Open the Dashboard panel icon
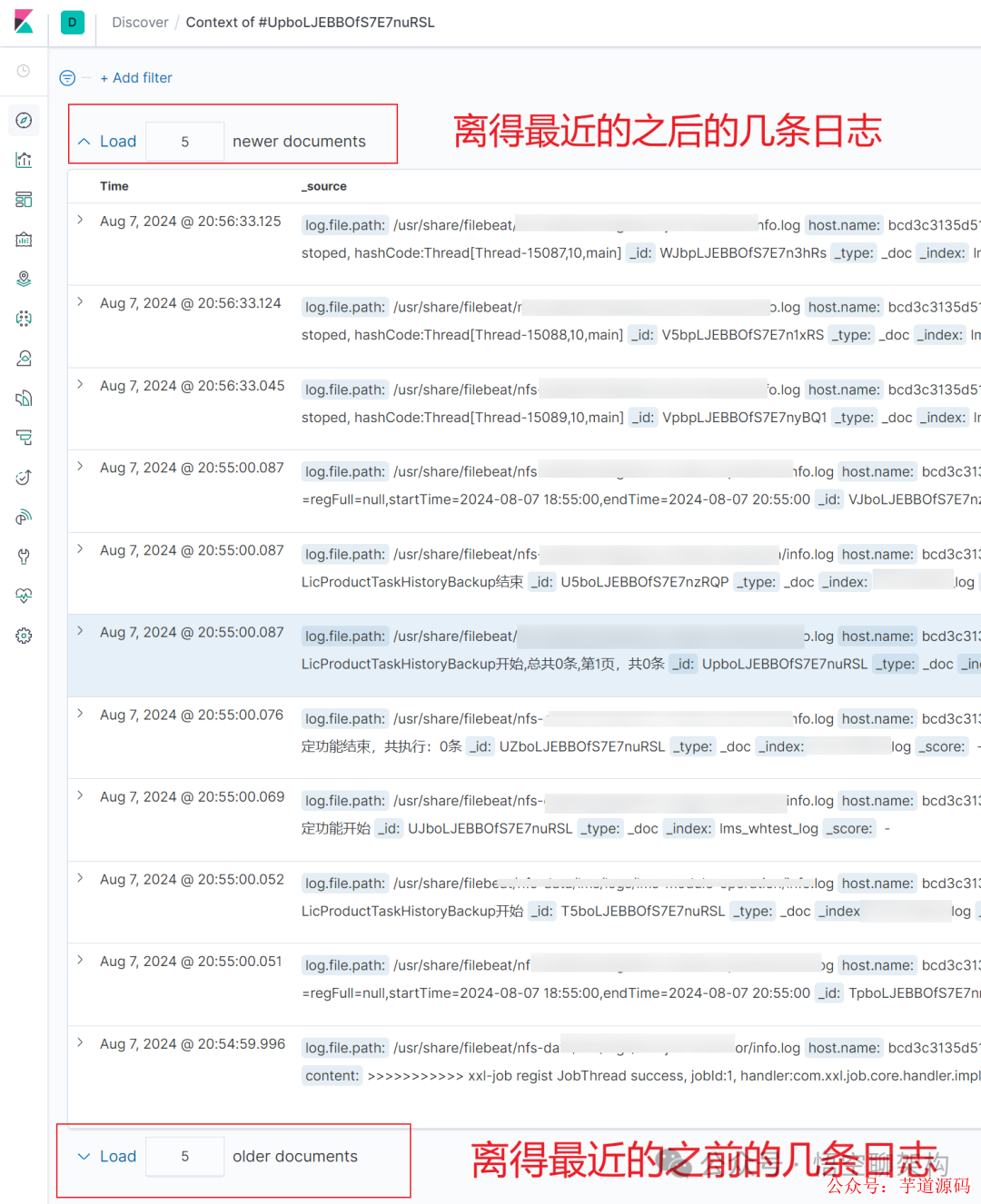Viewport: 981px width, 1204px height. 24,199
